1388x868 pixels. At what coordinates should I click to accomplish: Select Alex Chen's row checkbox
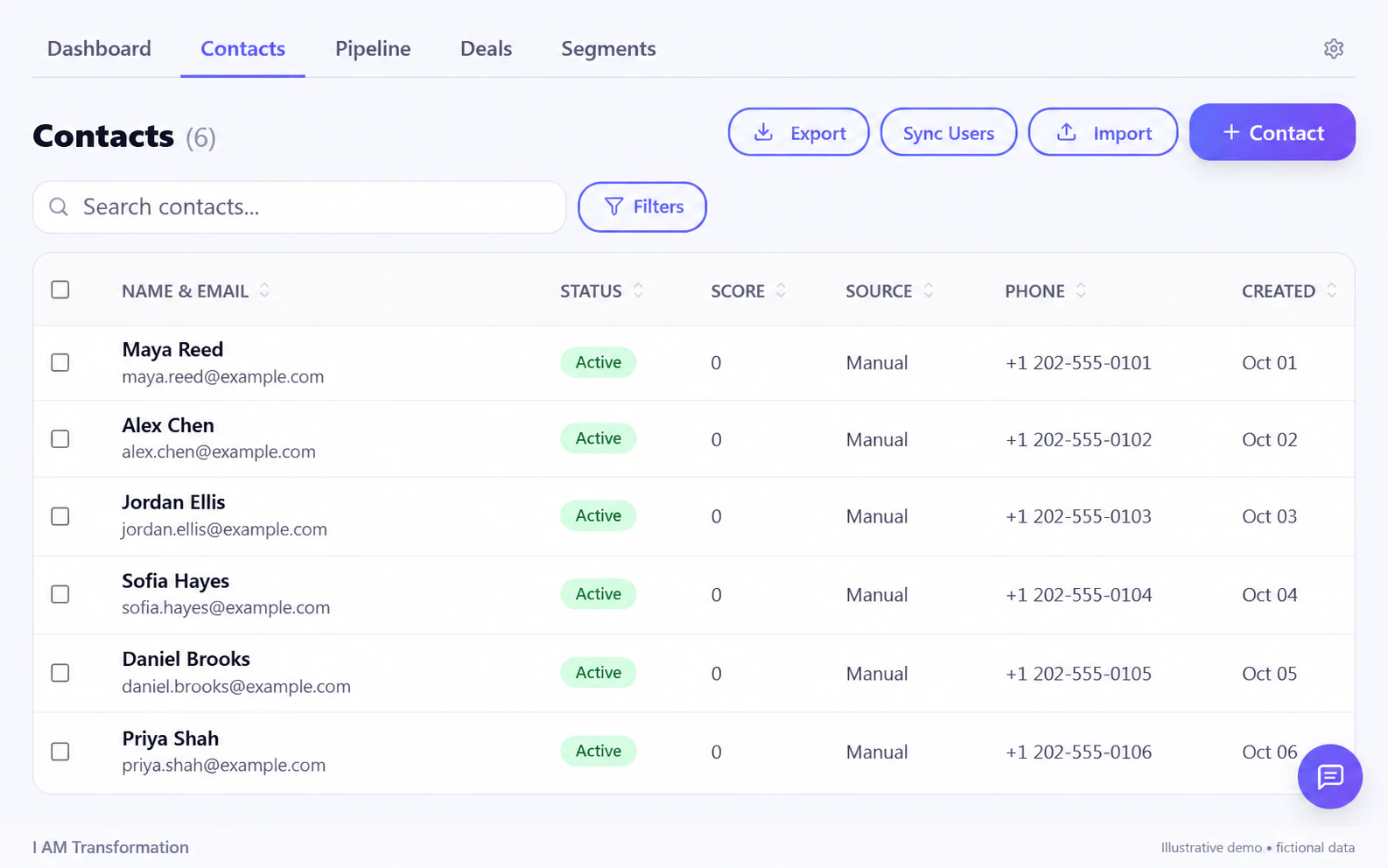(x=60, y=438)
